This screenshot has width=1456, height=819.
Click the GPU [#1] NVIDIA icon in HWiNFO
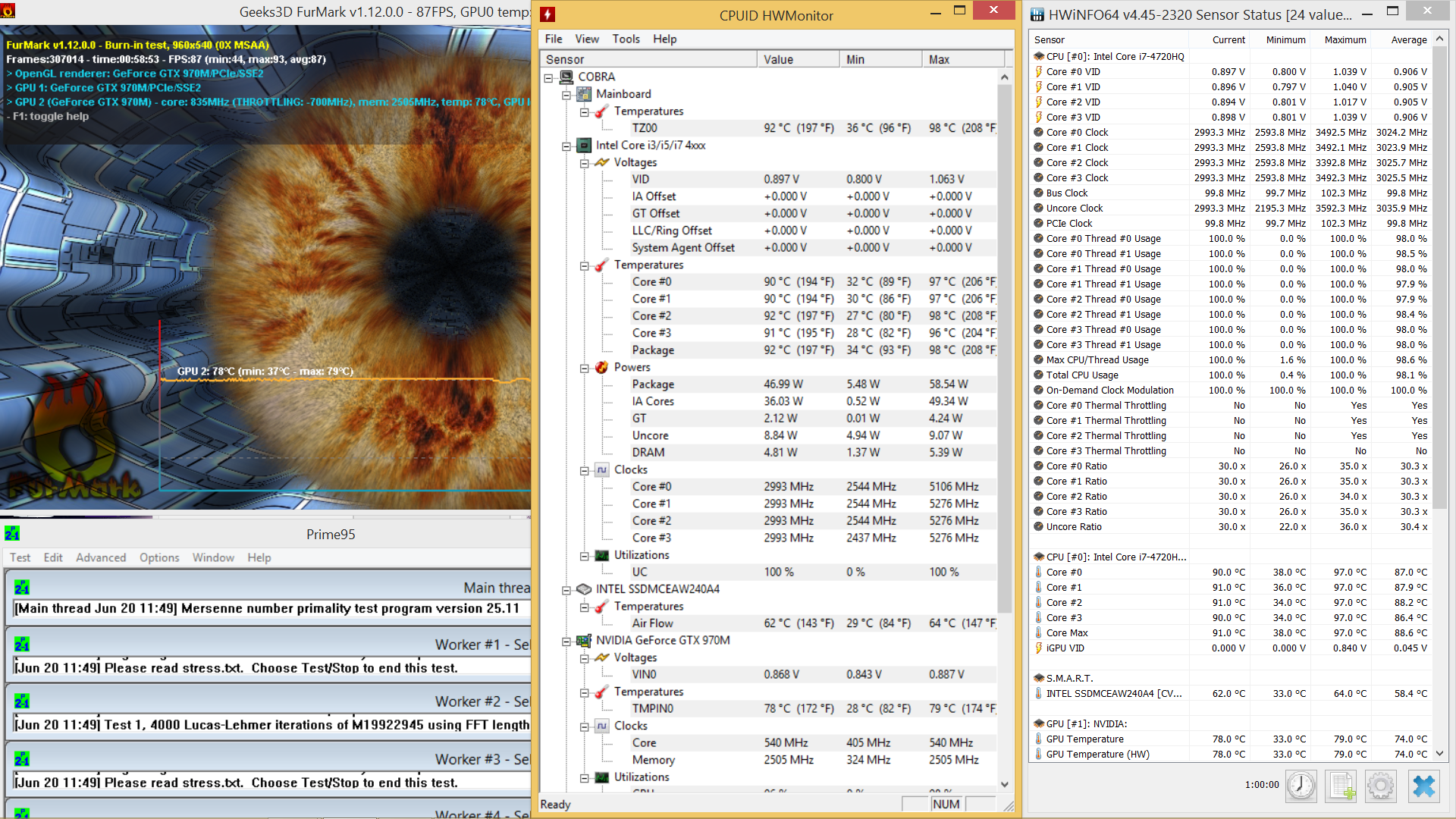pos(1038,723)
